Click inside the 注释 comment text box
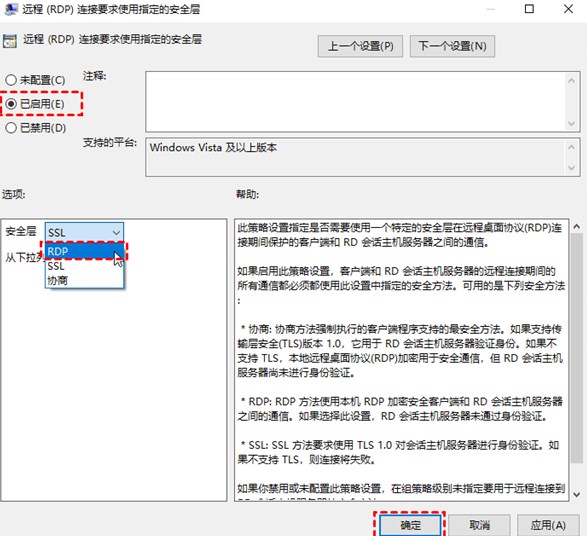The width and height of the screenshot is (587, 536). (356, 101)
